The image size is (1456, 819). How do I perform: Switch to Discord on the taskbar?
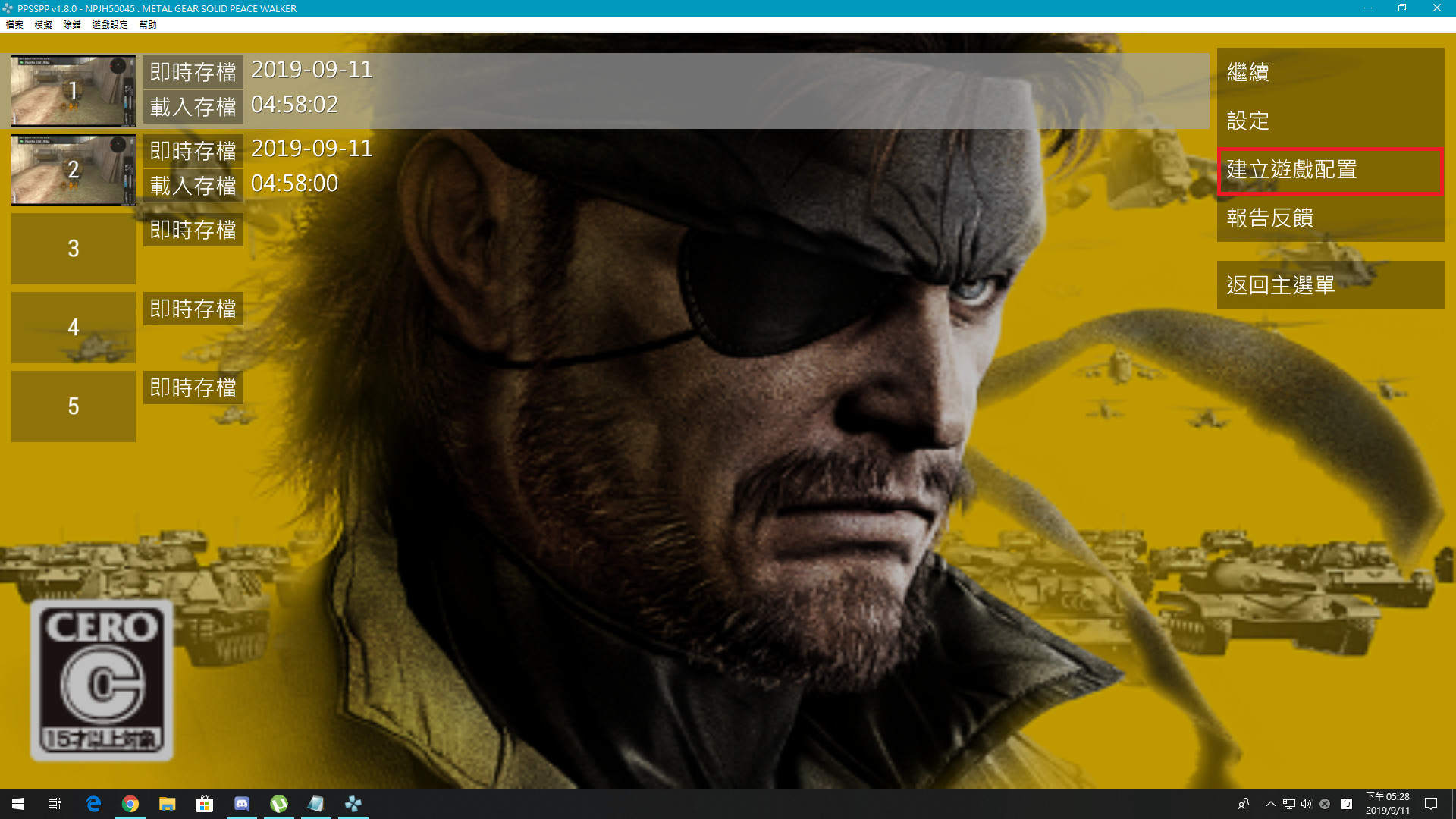[242, 804]
